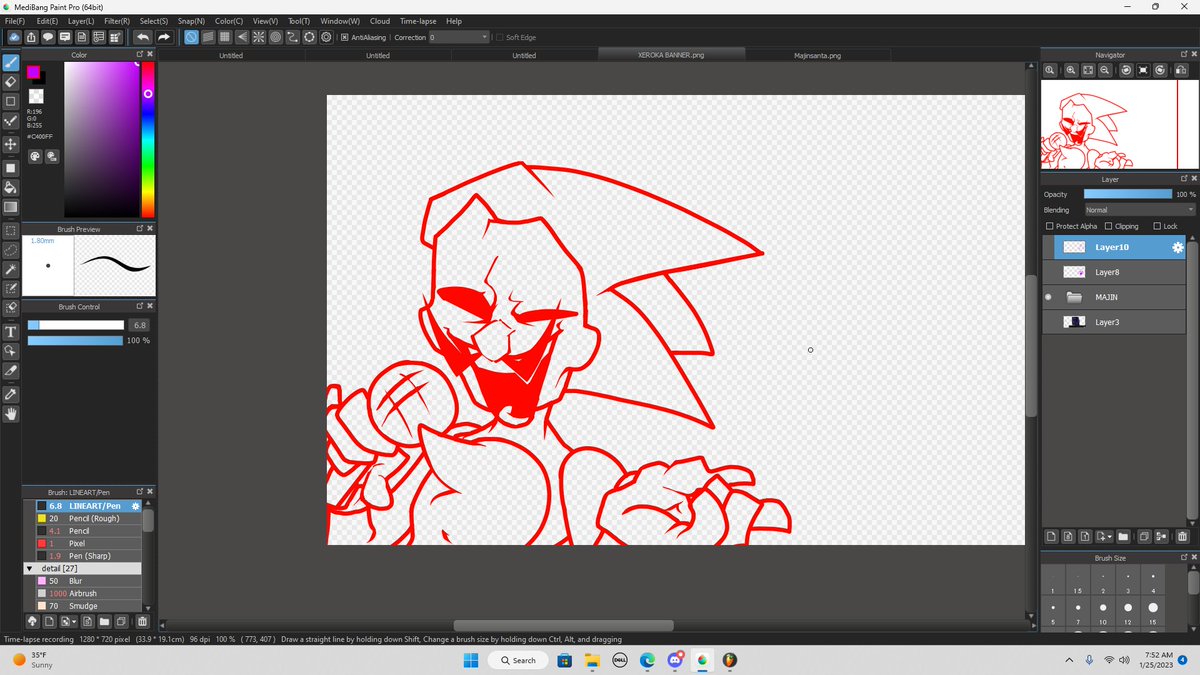The image size is (1200, 675).
Task: Enable Protect Alpha checkbox
Action: (x=1050, y=226)
